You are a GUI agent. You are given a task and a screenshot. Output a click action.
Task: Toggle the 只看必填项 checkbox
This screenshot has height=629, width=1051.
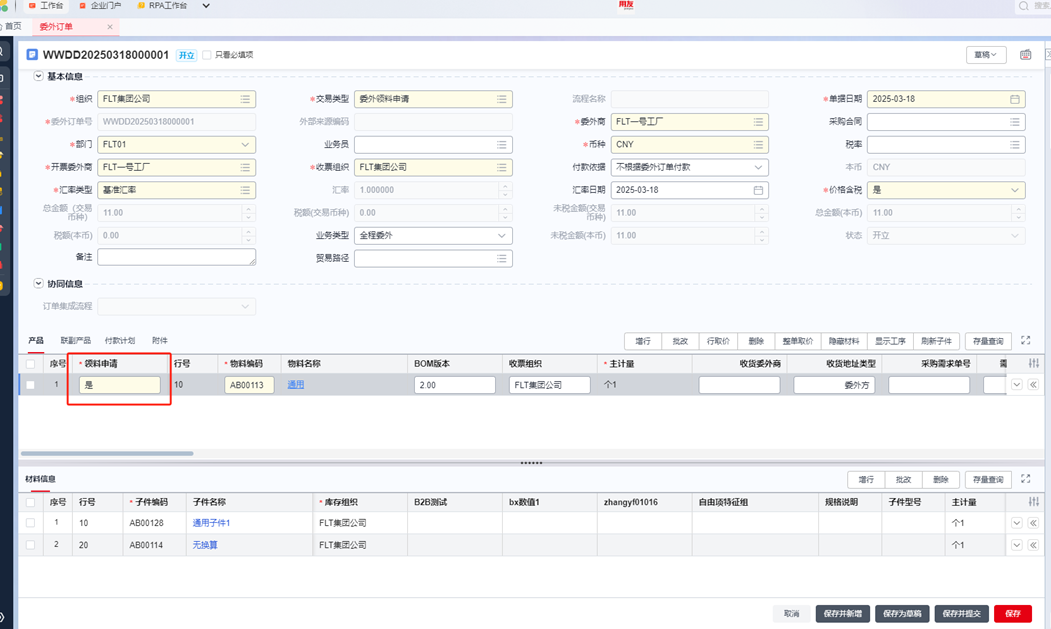point(206,55)
